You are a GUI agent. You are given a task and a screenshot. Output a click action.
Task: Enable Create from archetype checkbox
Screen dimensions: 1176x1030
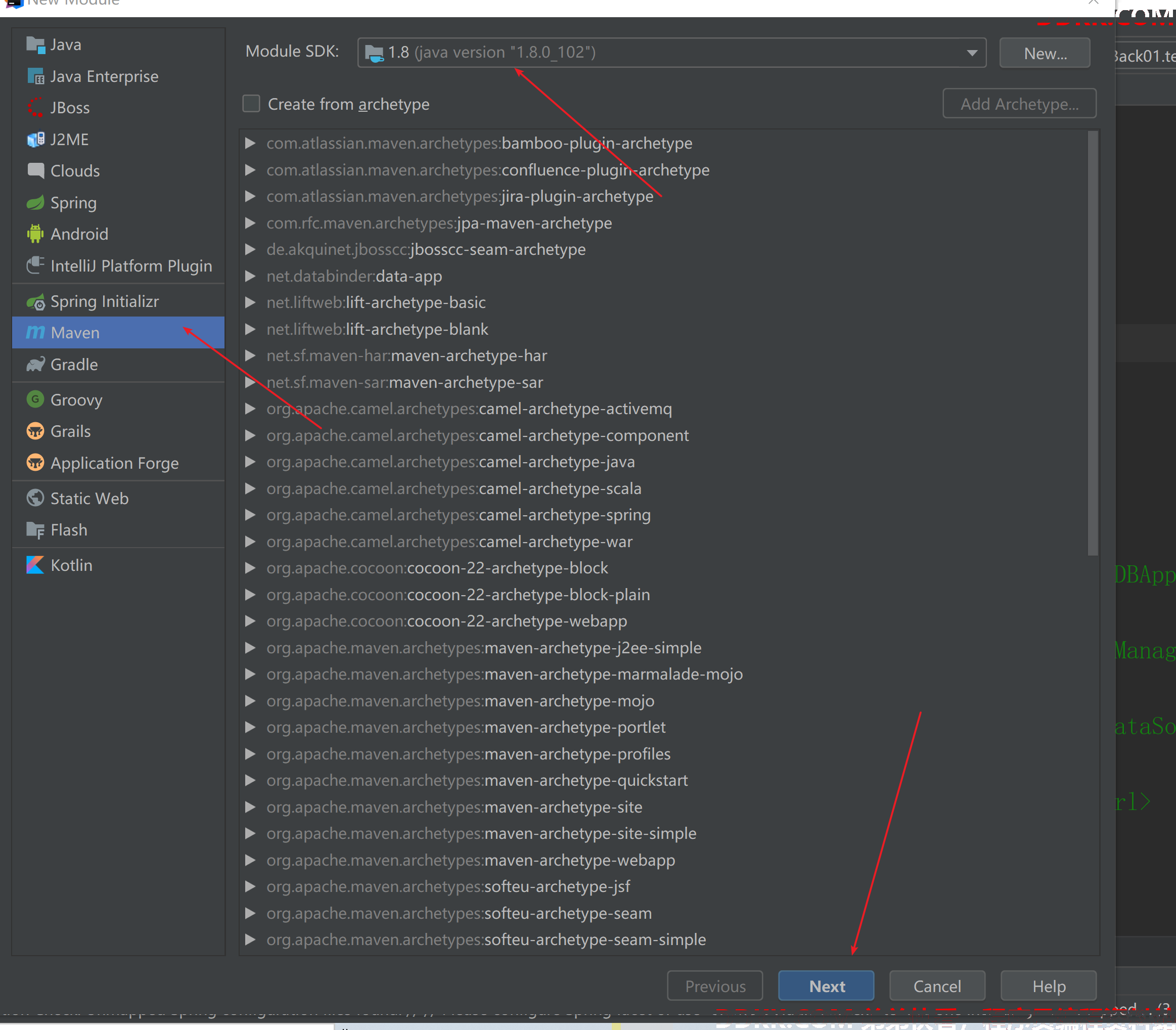coord(251,104)
